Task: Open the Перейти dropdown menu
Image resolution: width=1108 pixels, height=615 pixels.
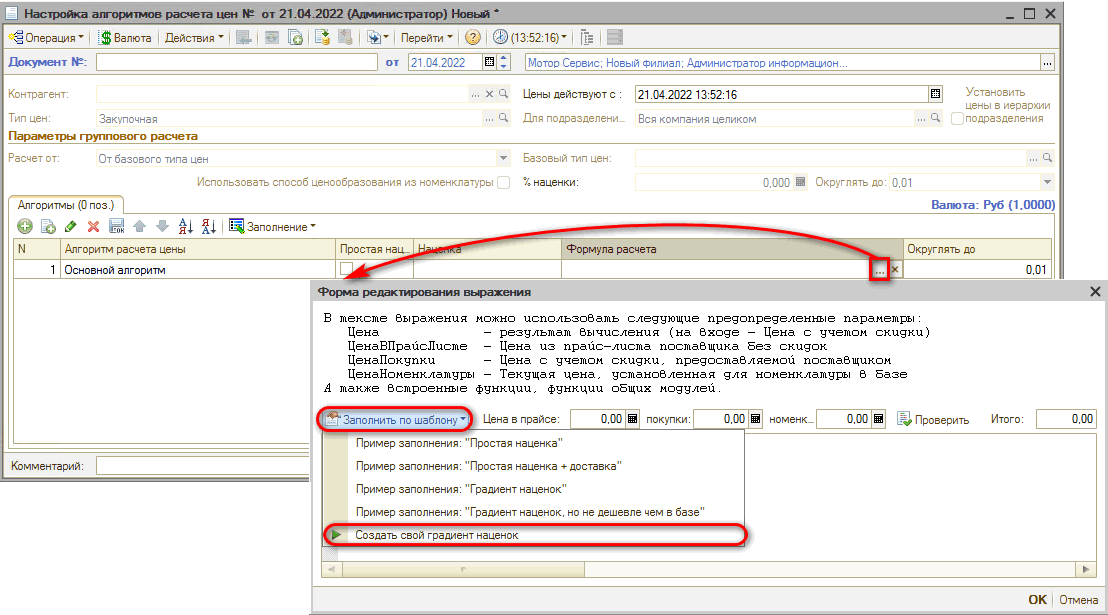Action: tap(427, 38)
